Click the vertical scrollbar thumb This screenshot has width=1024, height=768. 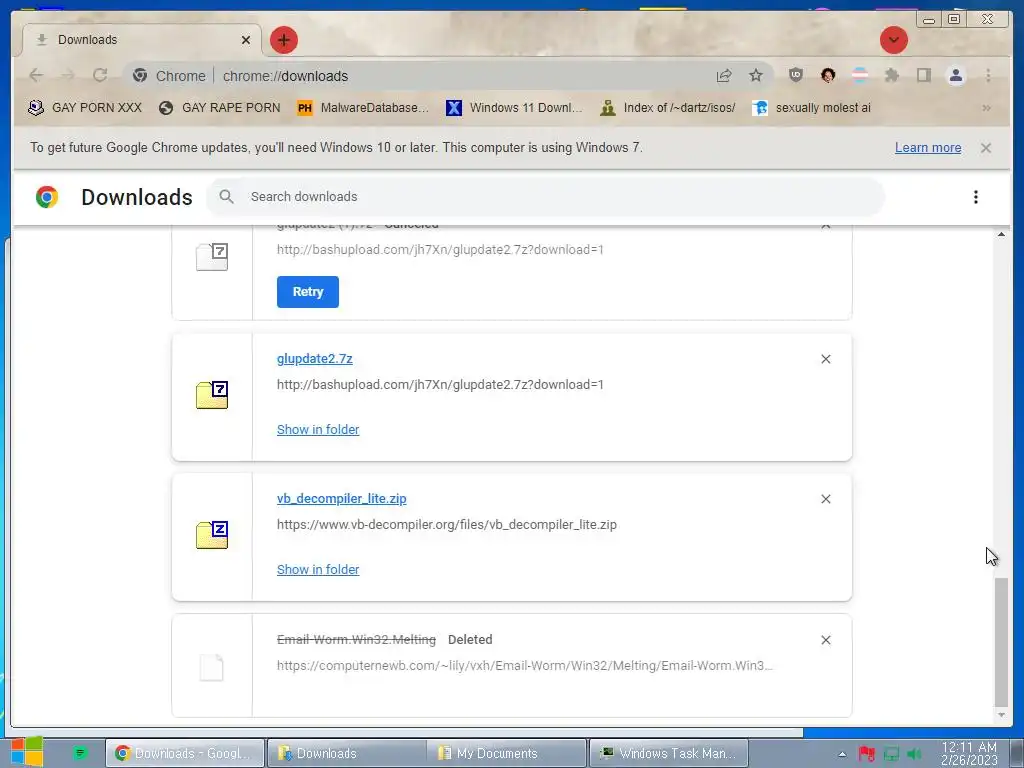click(x=1001, y=642)
